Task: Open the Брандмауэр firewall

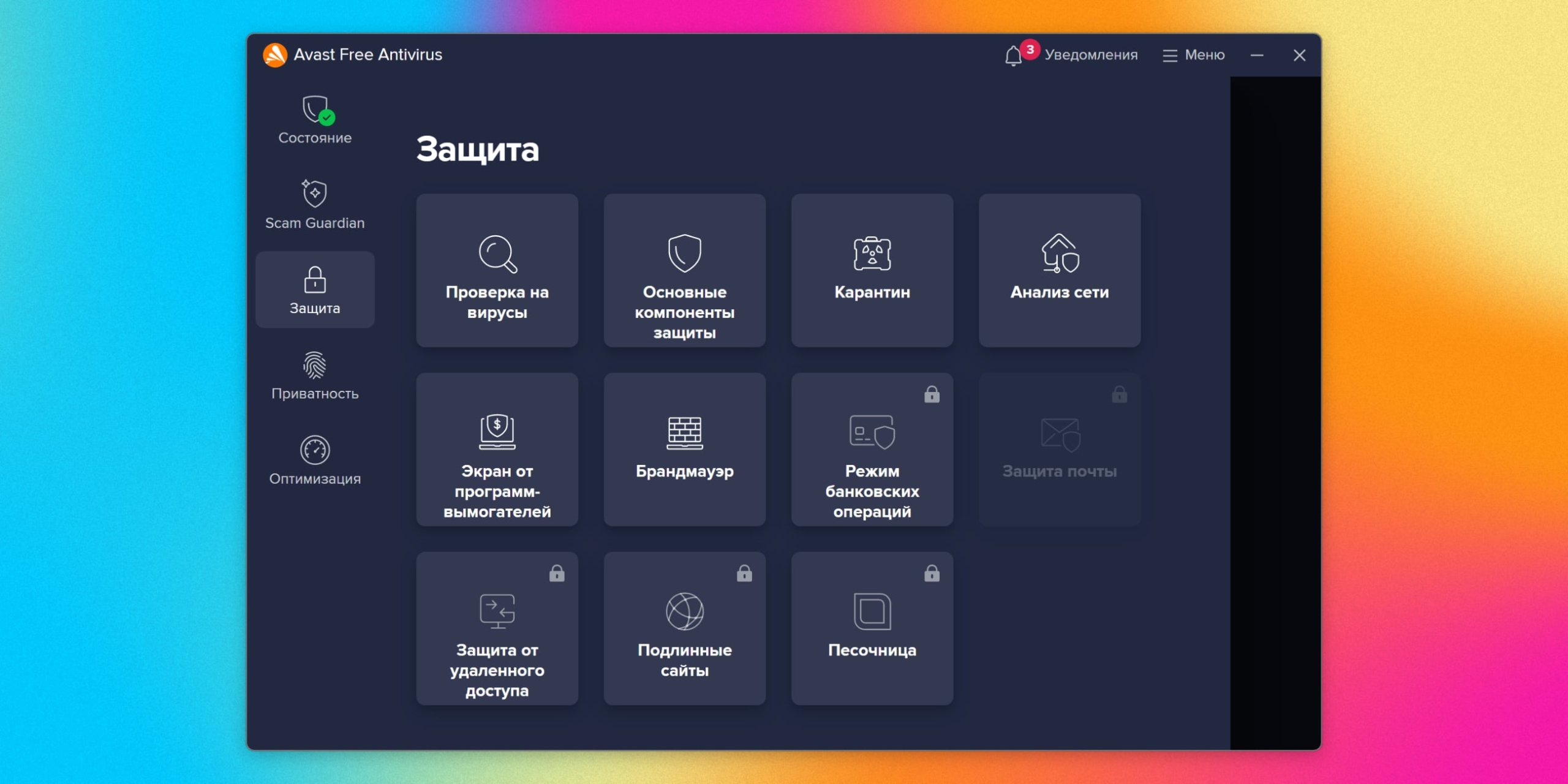Action: [684, 450]
